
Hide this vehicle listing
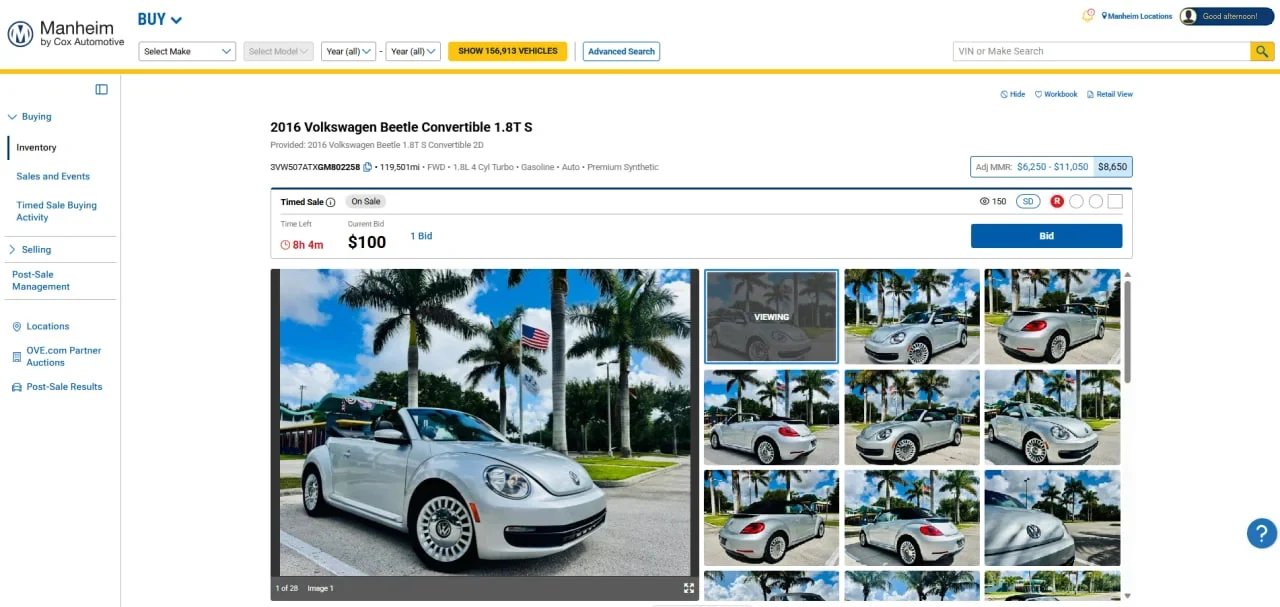(1013, 94)
